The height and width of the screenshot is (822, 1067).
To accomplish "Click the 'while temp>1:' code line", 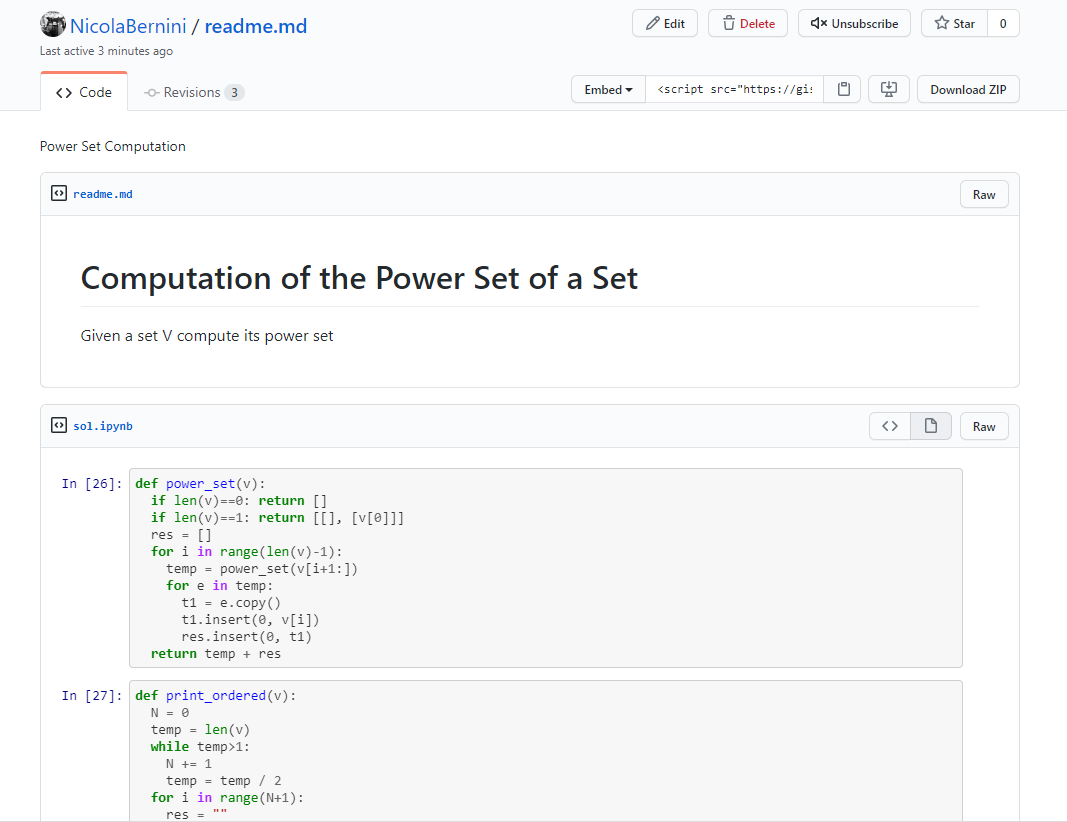I will 200,746.
